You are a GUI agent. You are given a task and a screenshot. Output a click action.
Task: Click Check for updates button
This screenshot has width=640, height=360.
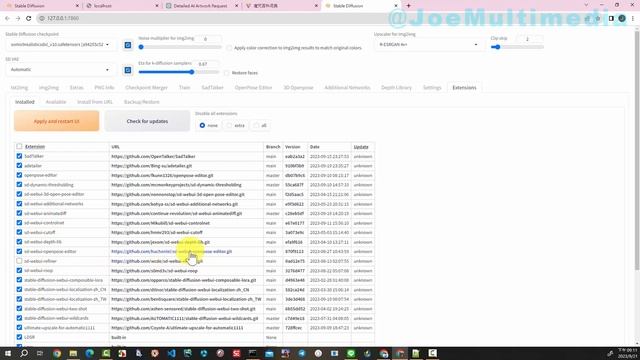(x=147, y=121)
